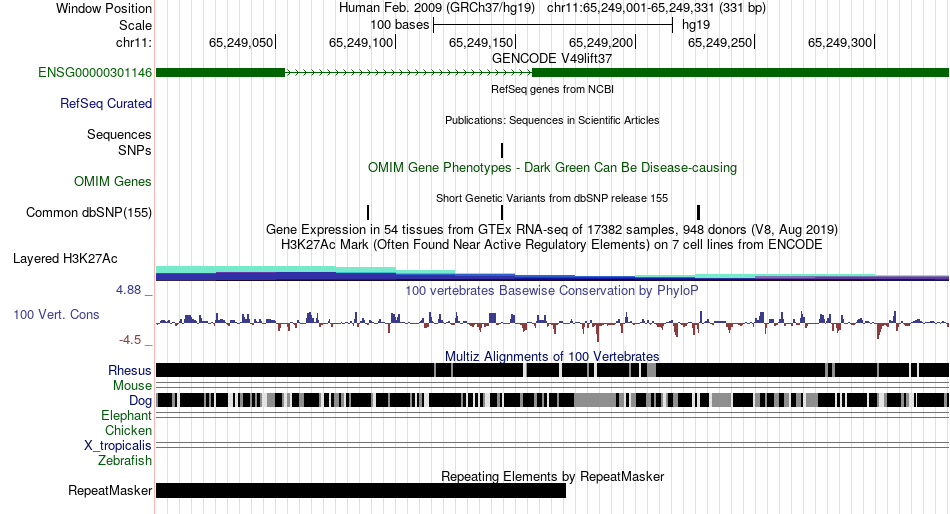Screen dimensions: 950x514
Task: Click the middle Common dbSNP variant marker
Action: (502, 213)
